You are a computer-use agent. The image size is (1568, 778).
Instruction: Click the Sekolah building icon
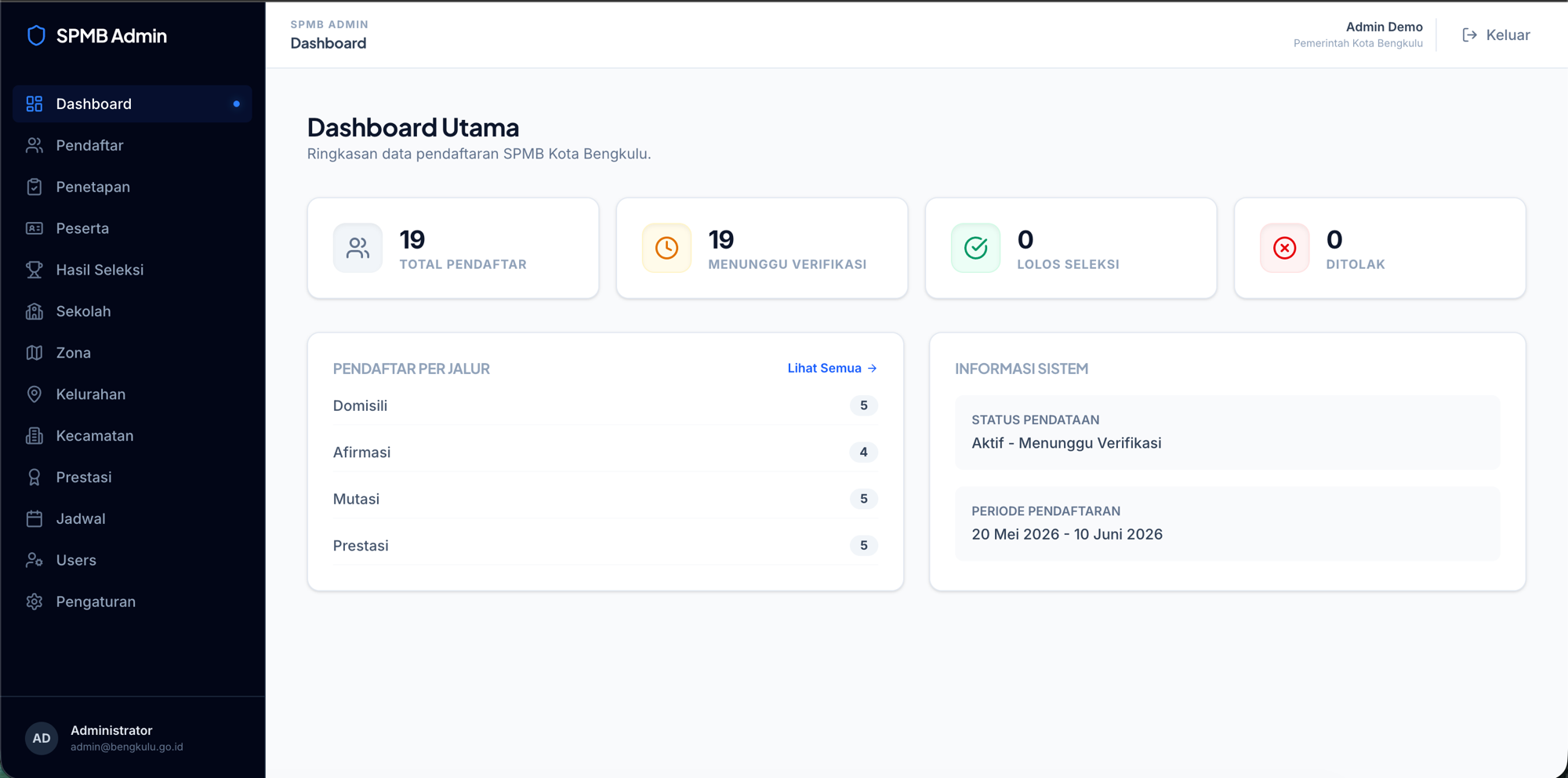[x=34, y=311]
